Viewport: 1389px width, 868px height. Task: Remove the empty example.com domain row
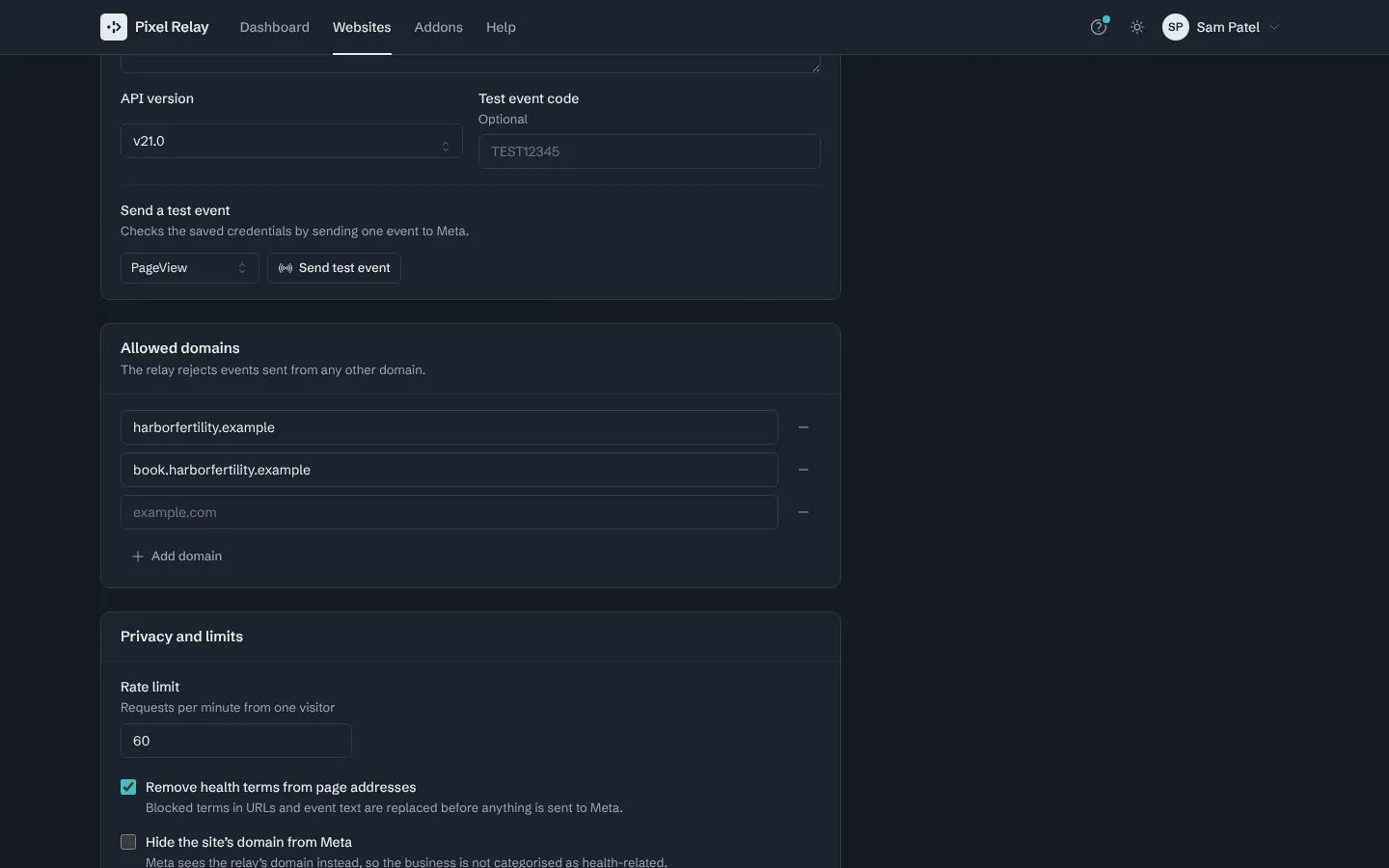pos(803,512)
